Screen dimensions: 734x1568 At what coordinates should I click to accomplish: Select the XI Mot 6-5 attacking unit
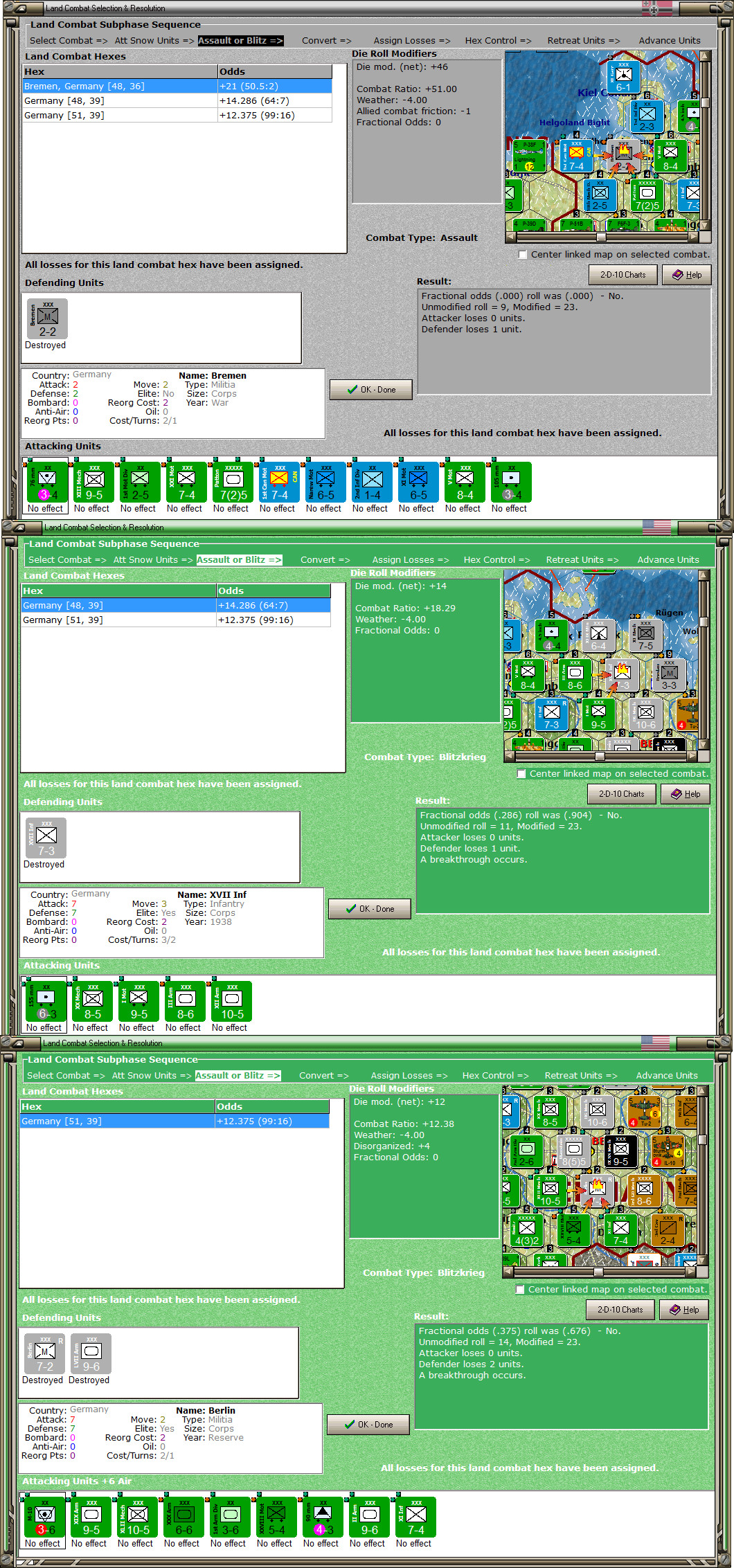(419, 482)
